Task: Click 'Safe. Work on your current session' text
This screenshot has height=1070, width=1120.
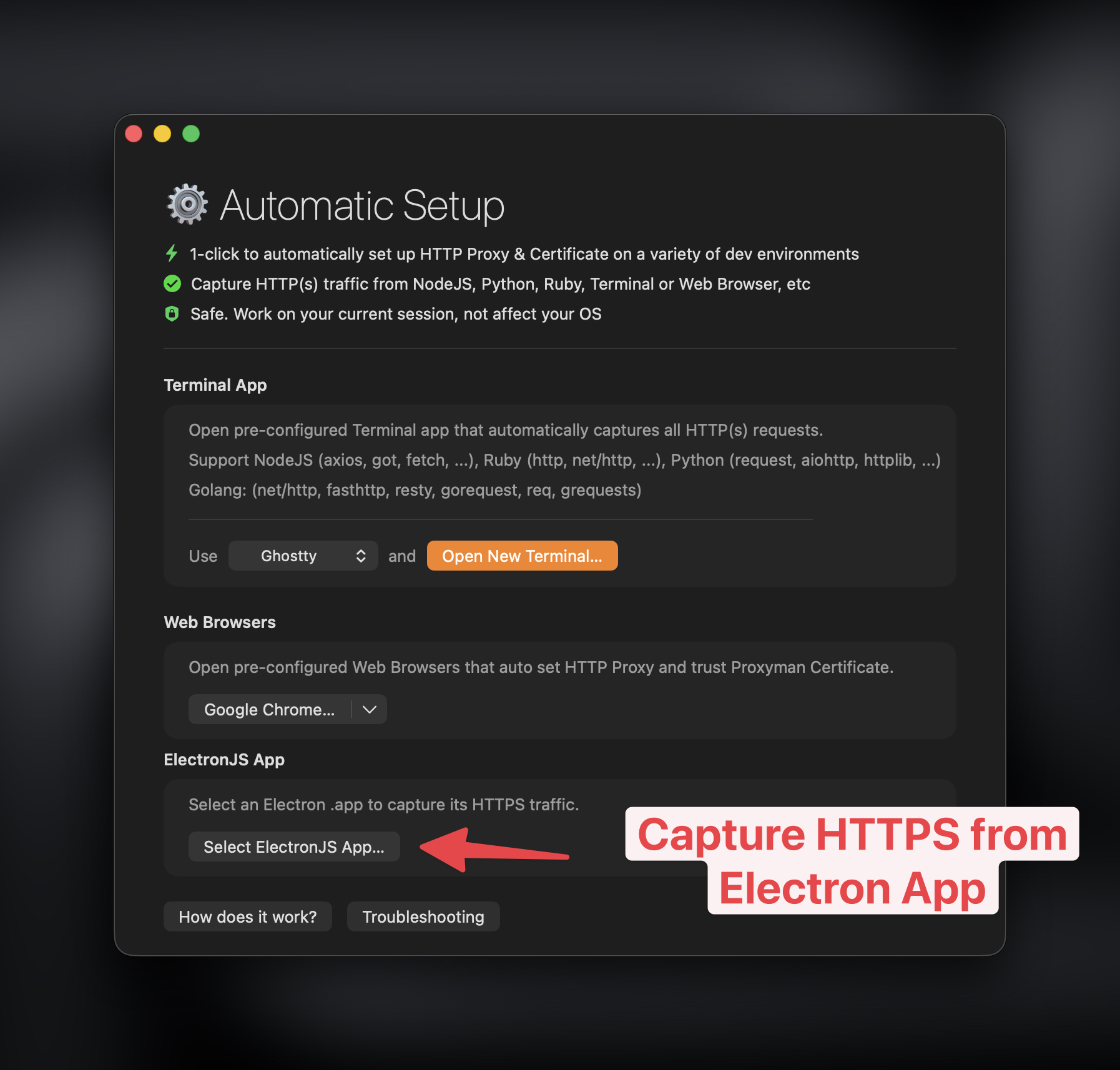Action: (396, 314)
